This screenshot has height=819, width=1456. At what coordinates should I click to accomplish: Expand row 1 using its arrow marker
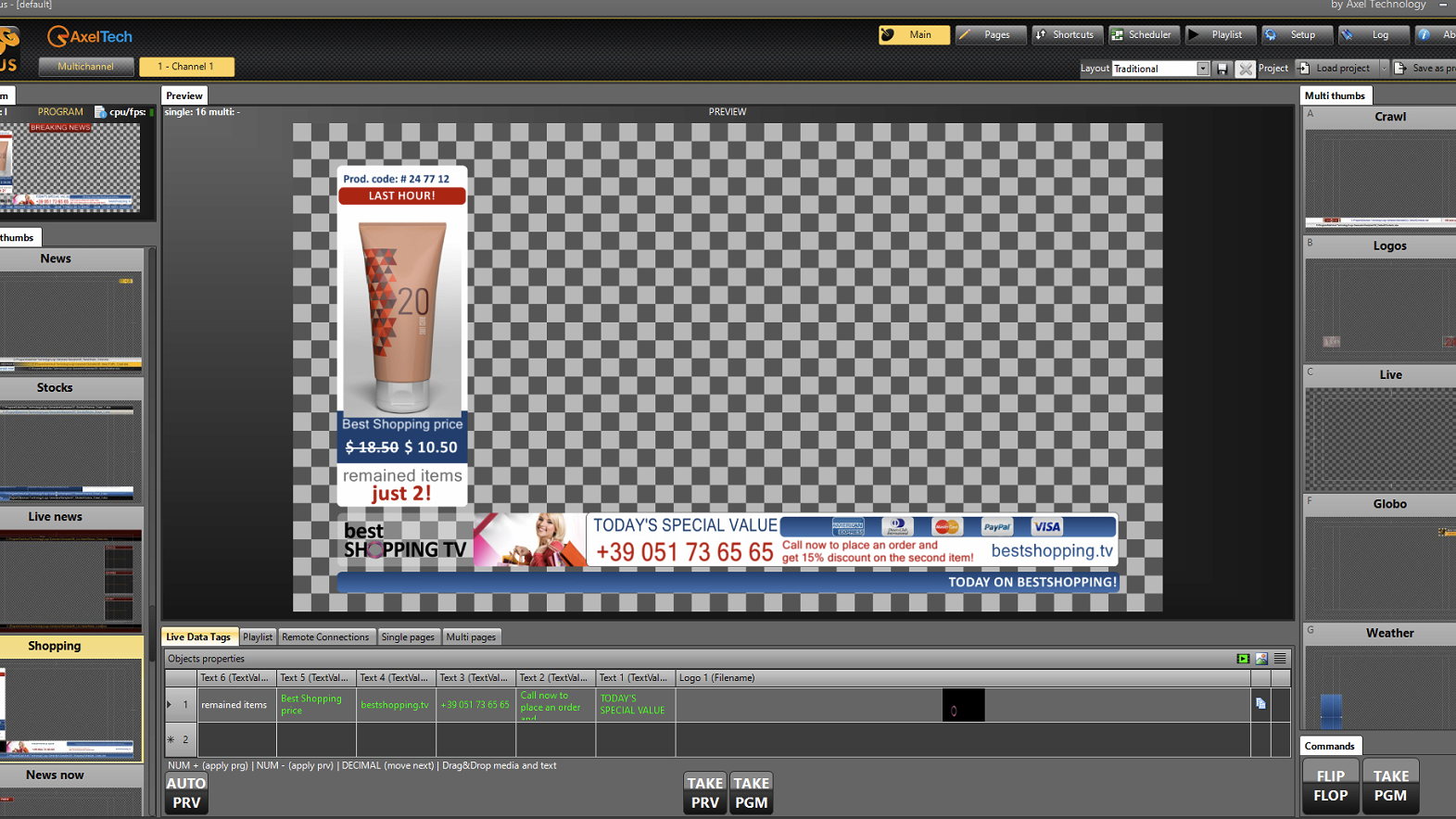[170, 705]
